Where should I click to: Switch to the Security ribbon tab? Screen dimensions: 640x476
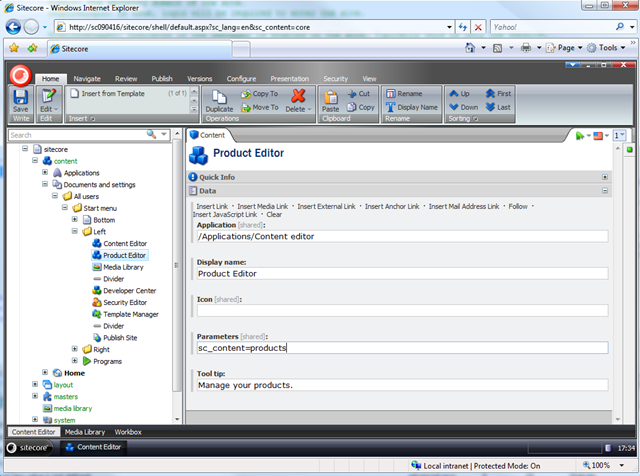coord(336,79)
